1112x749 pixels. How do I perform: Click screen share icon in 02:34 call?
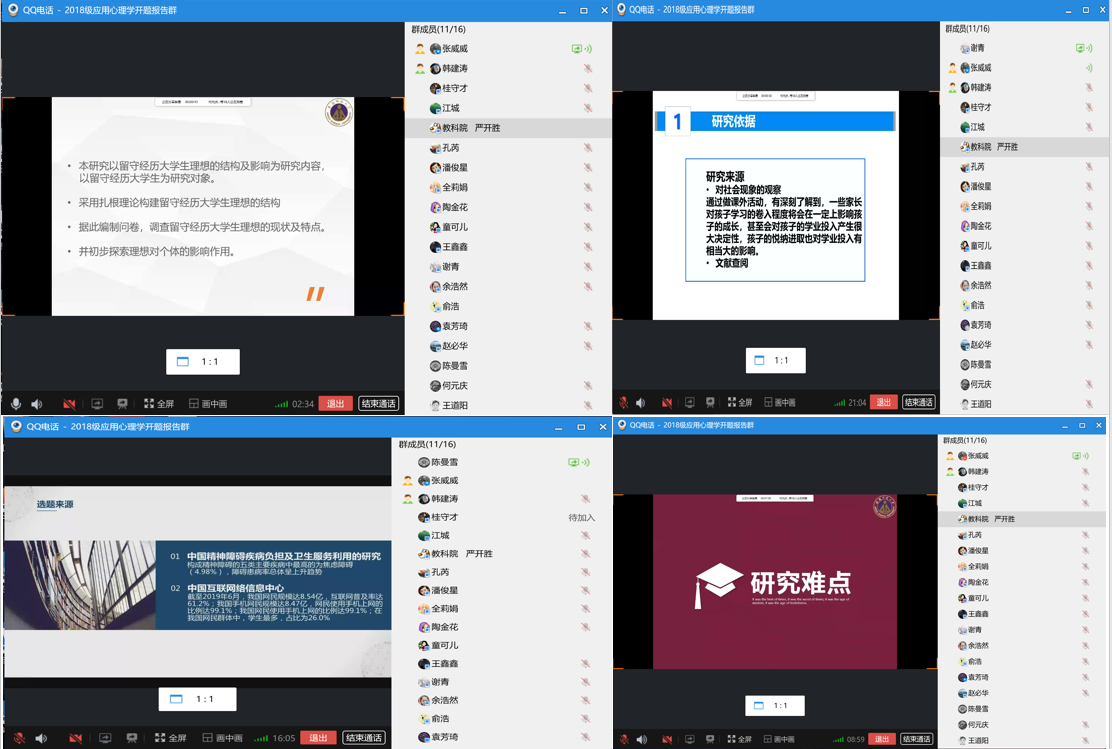[x=97, y=404]
